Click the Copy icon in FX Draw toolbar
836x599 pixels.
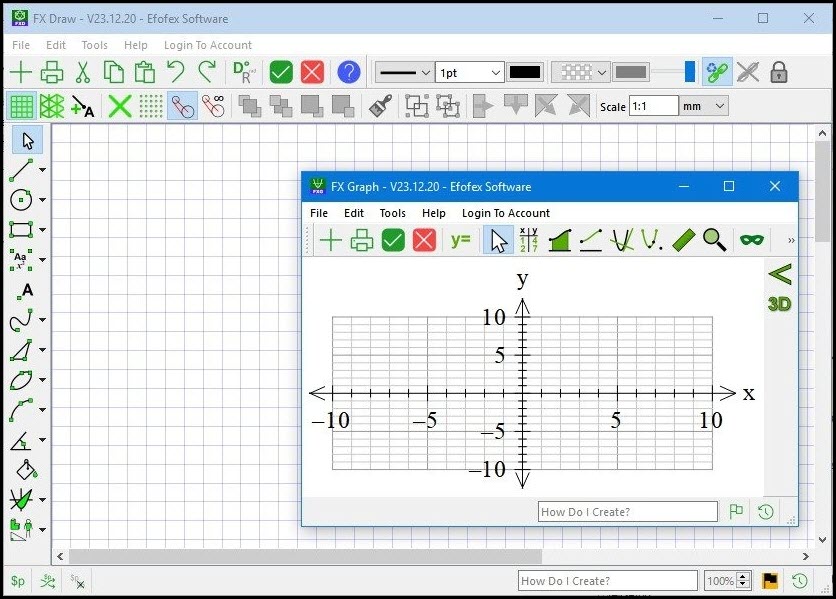(x=113, y=72)
